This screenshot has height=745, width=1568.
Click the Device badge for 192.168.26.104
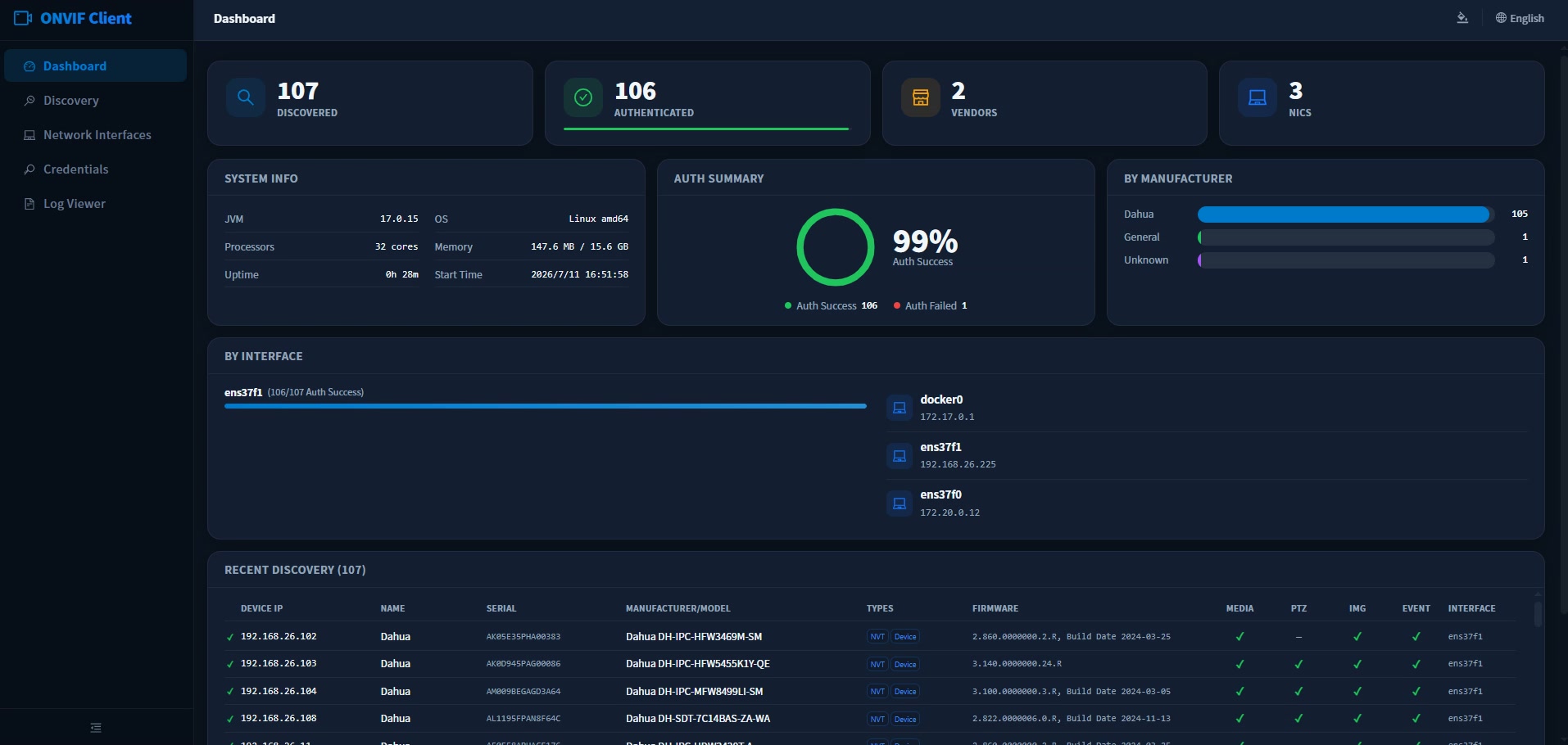tap(905, 692)
